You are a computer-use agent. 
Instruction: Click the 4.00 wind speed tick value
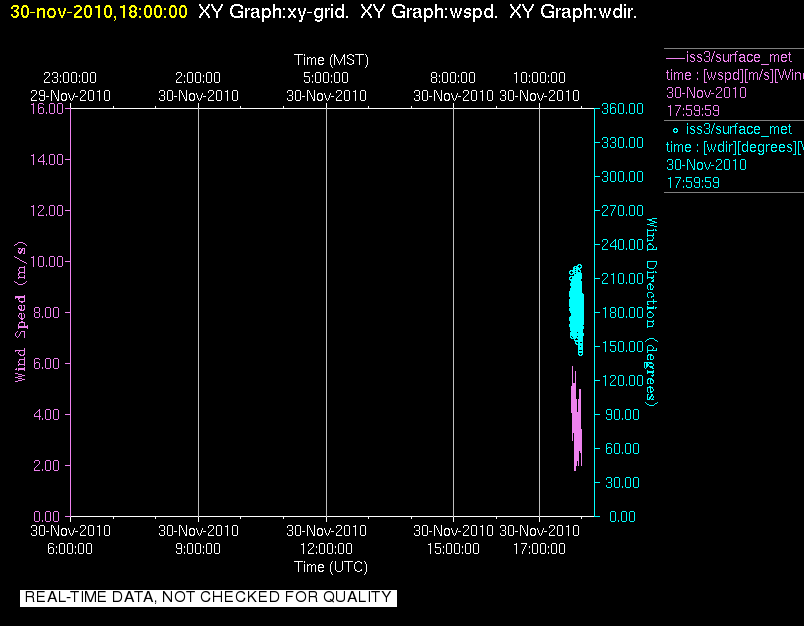(47, 414)
